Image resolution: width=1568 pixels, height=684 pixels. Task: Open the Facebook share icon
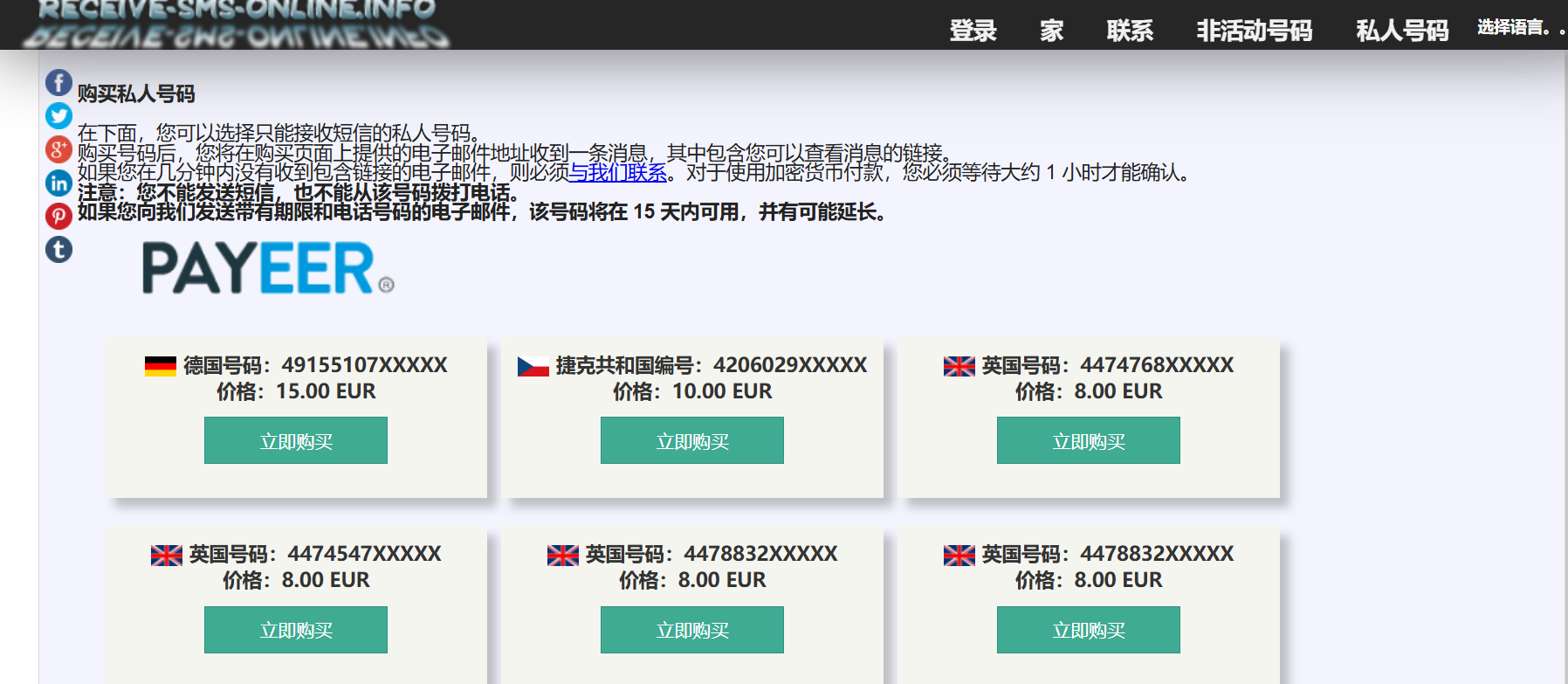pyautogui.click(x=58, y=83)
